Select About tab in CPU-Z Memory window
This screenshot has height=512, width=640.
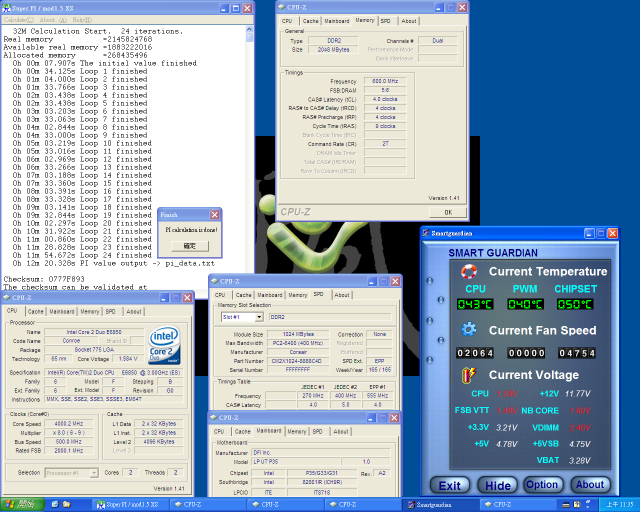pos(409,21)
